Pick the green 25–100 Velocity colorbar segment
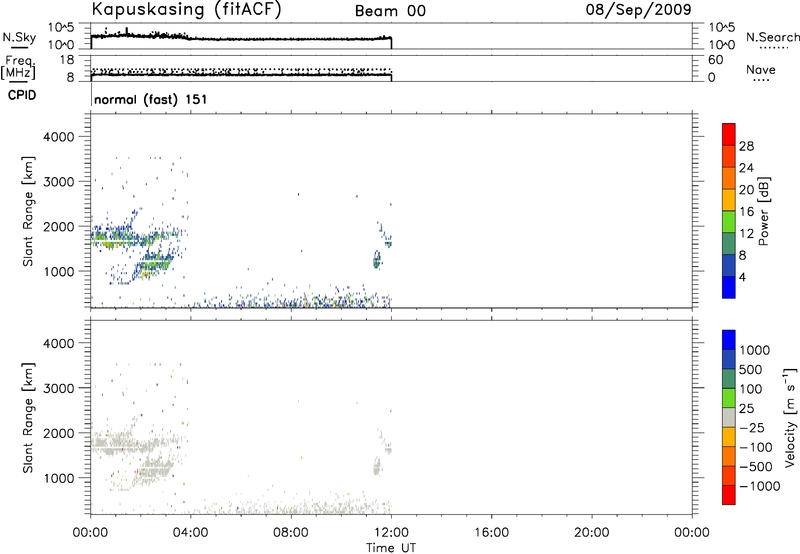 click(x=729, y=398)
